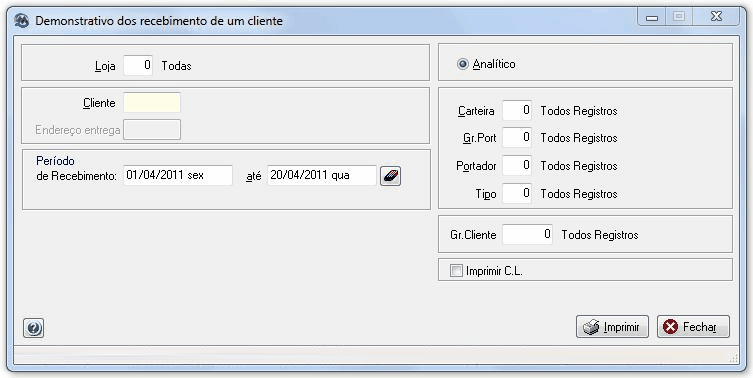This screenshot has height=378, width=753.
Task: Click the application icon in the title bar
Action: [22, 21]
